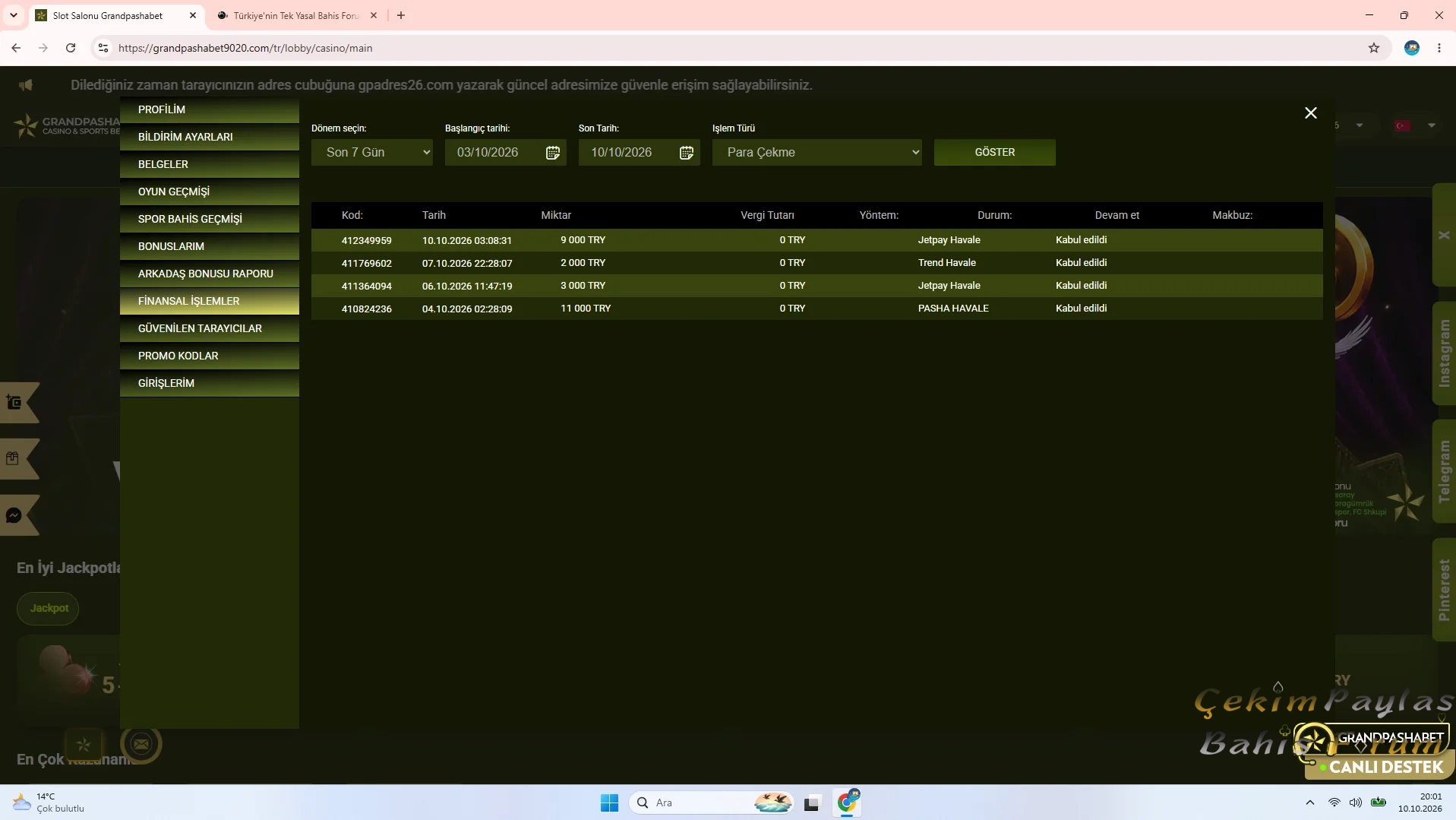Click the Windows taskbar search box
Screen dimensions: 1456x820
pyautogui.click(x=712, y=803)
